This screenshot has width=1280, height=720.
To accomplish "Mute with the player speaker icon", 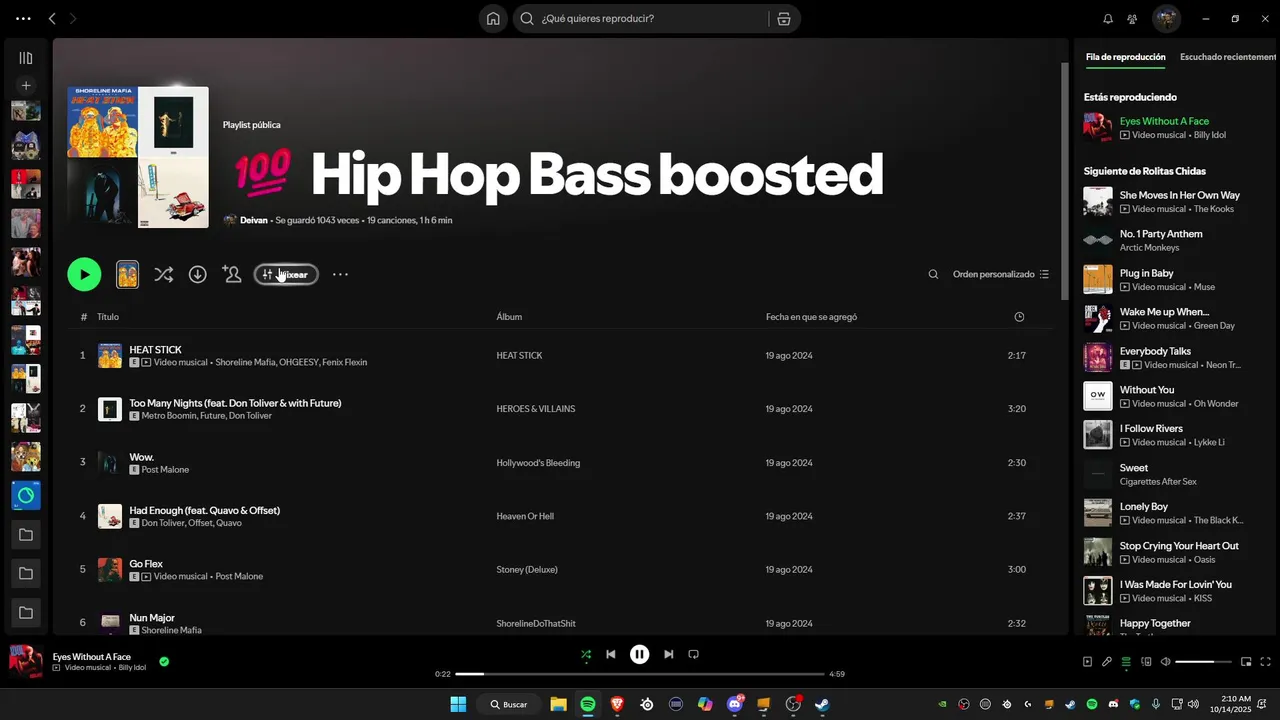I will tap(1164, 661).
